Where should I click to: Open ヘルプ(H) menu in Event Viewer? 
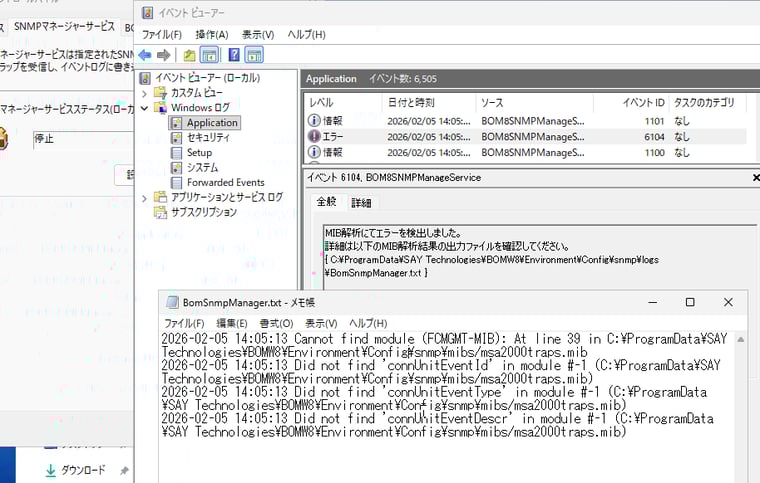(x=306, y=35)
